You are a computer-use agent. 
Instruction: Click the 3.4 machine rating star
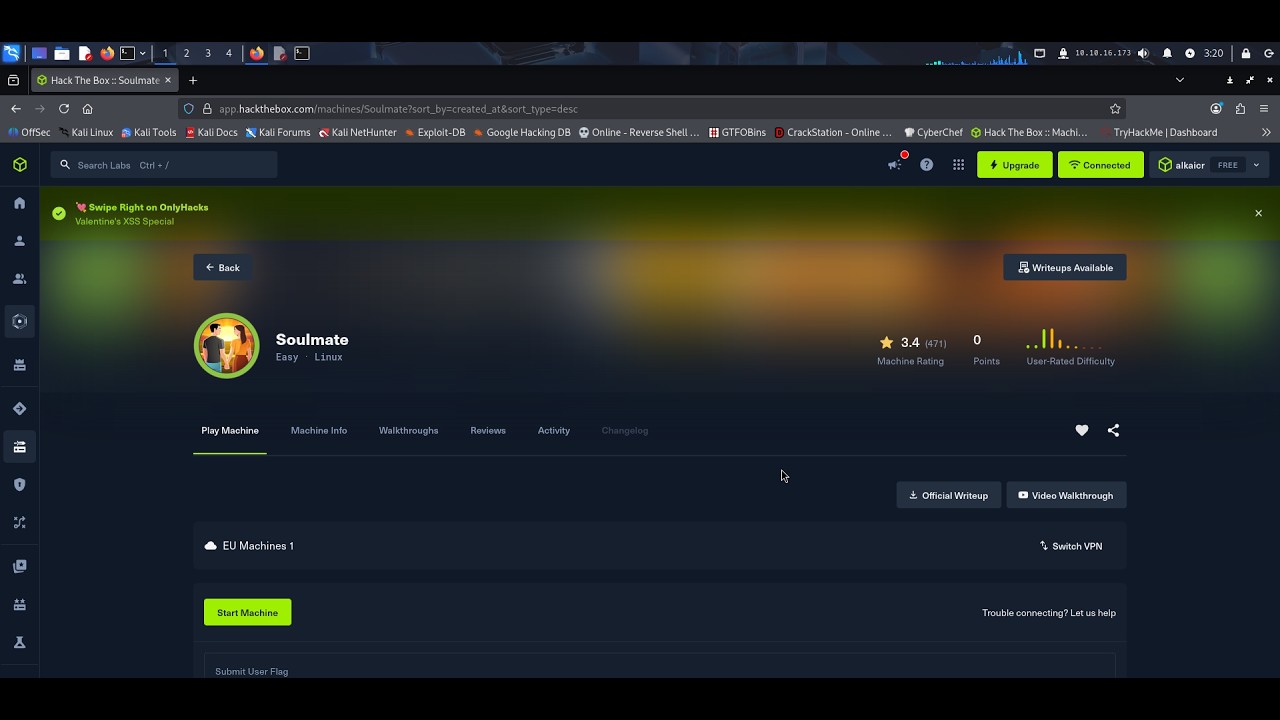[886, 342]
